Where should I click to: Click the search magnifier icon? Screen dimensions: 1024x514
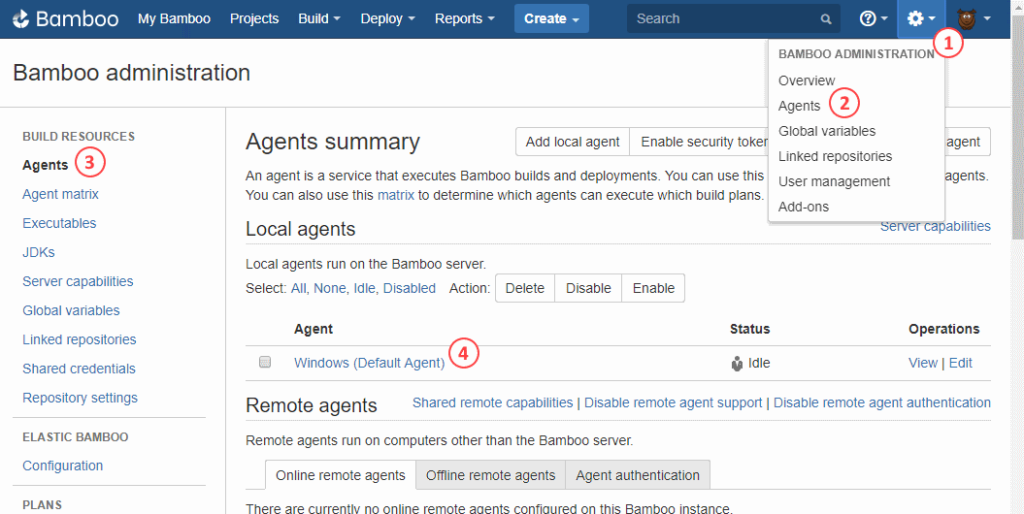[825, 19]
